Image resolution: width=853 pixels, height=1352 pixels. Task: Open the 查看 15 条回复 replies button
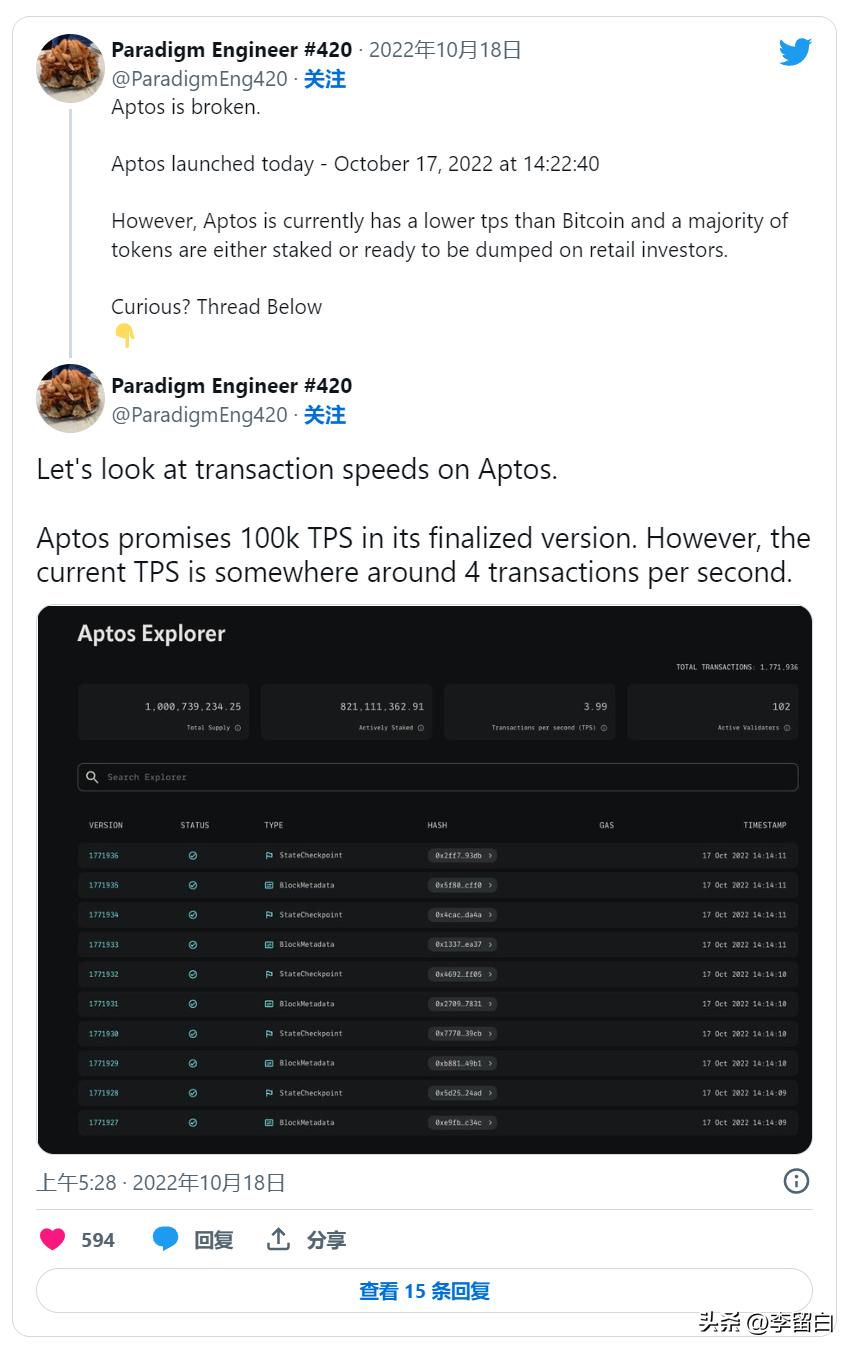click(x=426, y=1291)
